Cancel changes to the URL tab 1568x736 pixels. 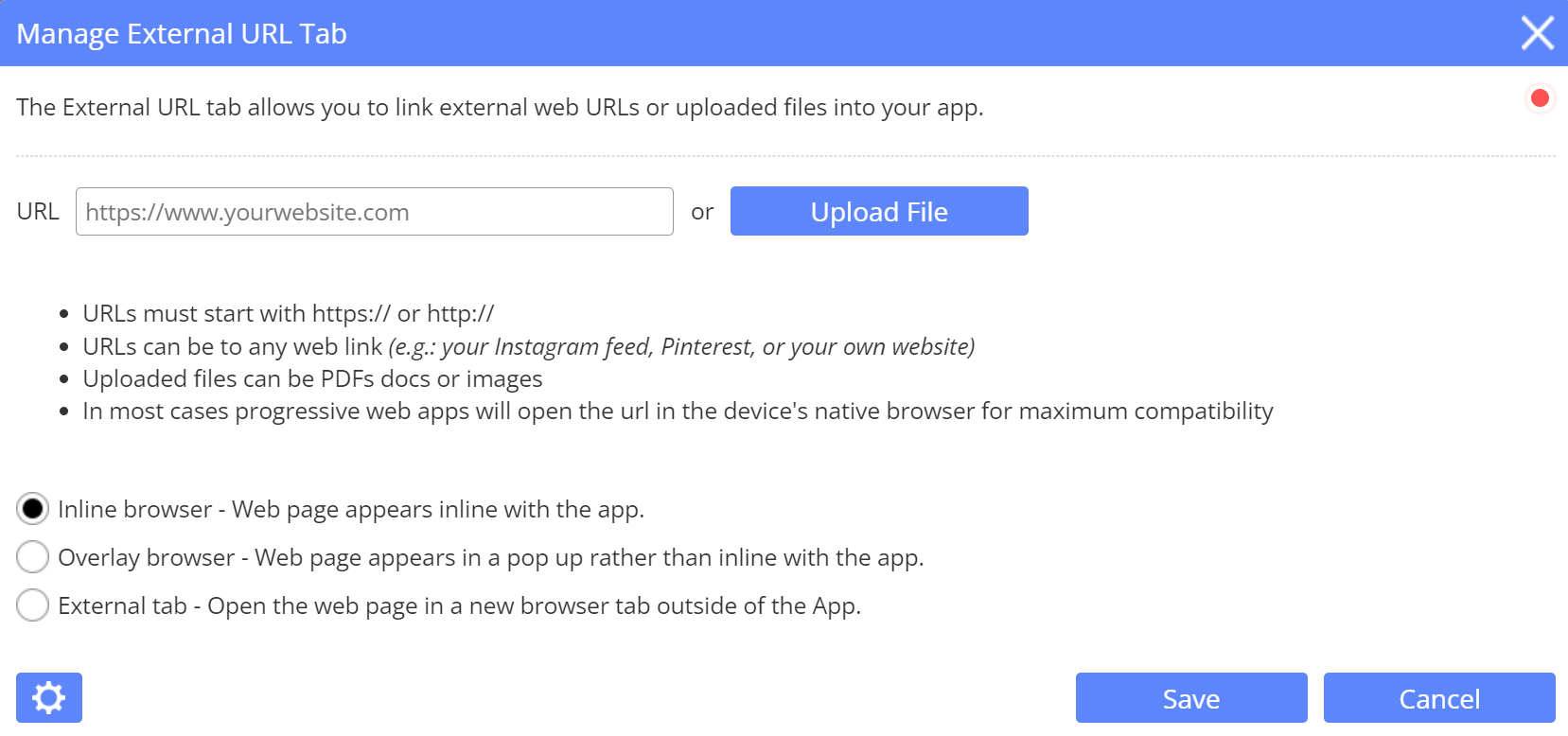coord(1438,698)
